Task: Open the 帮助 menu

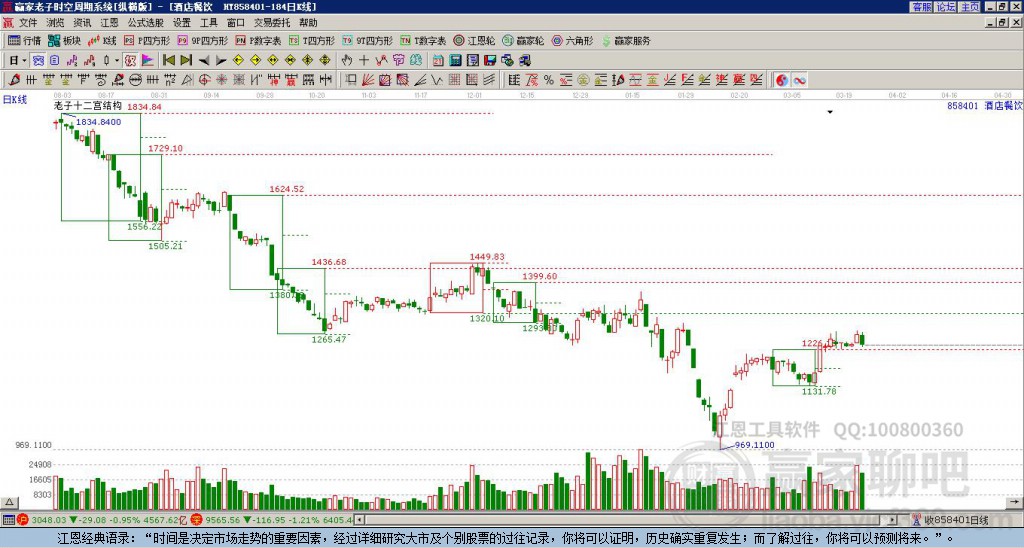Action: point(308,23)
